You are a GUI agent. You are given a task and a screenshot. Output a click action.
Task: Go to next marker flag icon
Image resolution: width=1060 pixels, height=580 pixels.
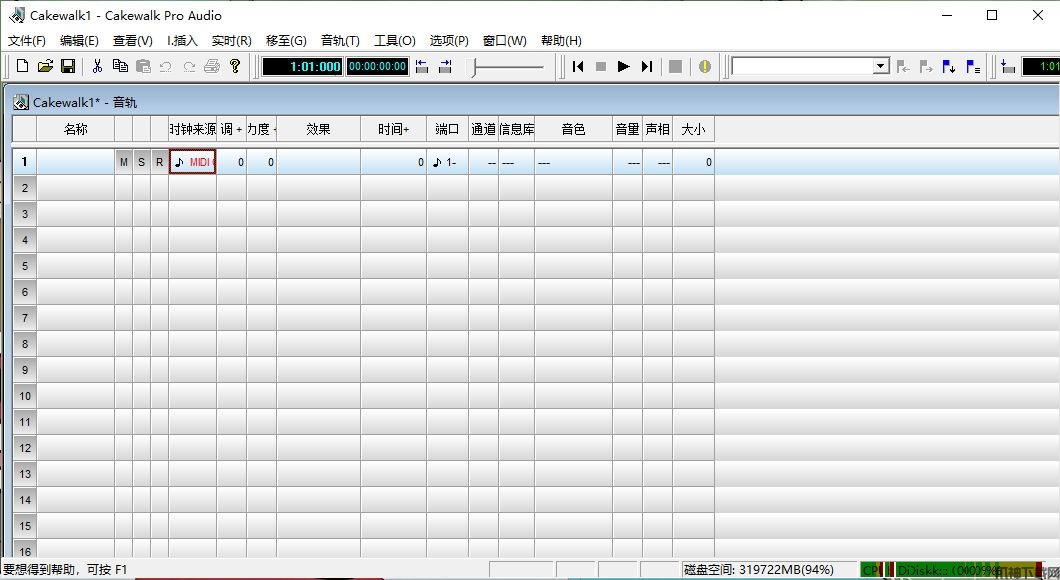(926, 66)
